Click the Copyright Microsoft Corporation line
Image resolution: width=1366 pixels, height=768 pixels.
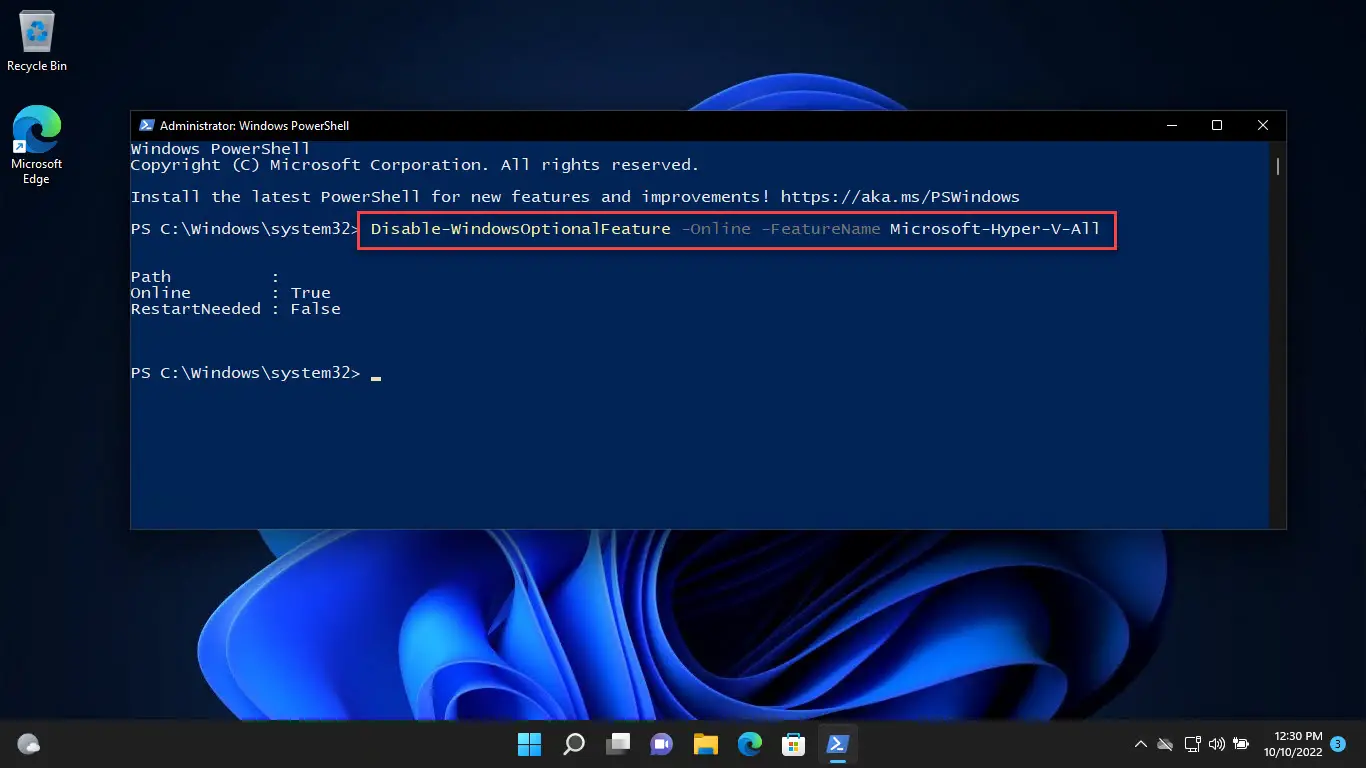point(415,165)
